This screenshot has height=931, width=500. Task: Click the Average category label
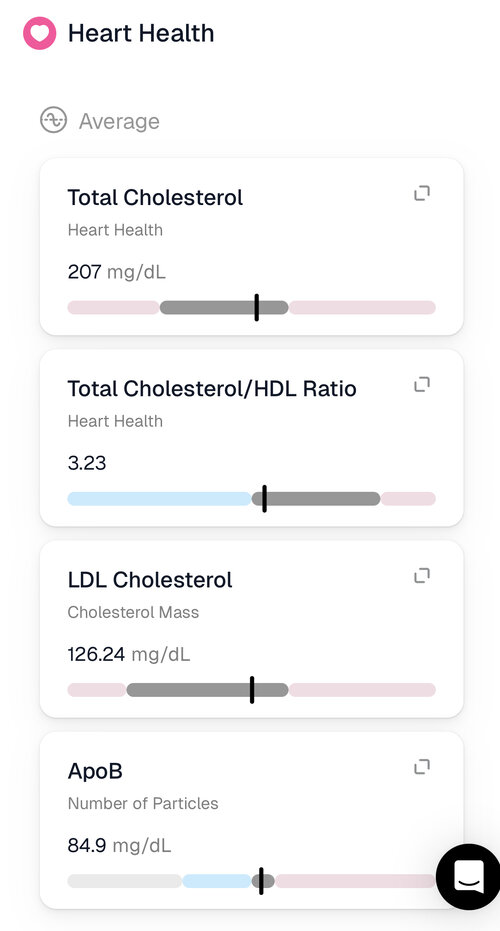tap(119, 121)
